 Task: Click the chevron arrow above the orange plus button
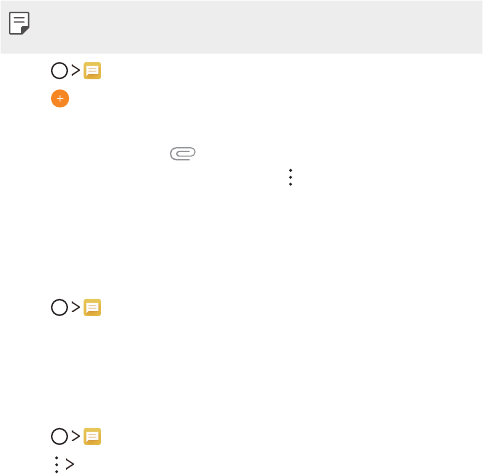point(76,70)
